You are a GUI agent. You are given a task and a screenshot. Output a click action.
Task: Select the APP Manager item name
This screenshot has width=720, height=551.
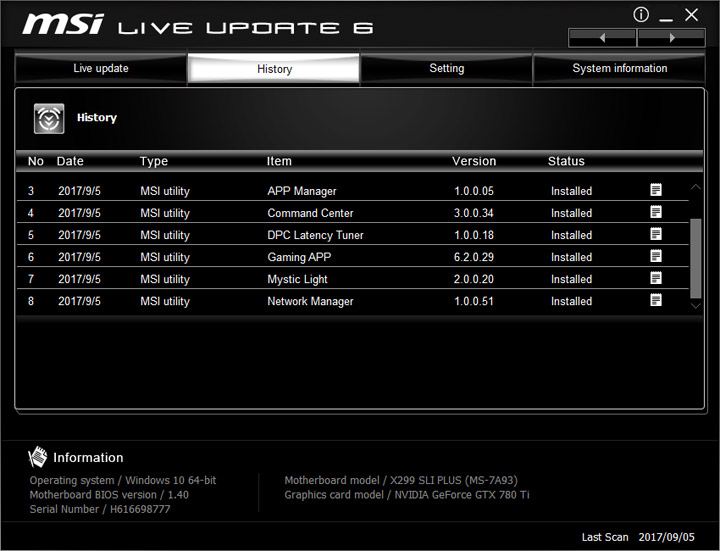click(x=302, y=191)
